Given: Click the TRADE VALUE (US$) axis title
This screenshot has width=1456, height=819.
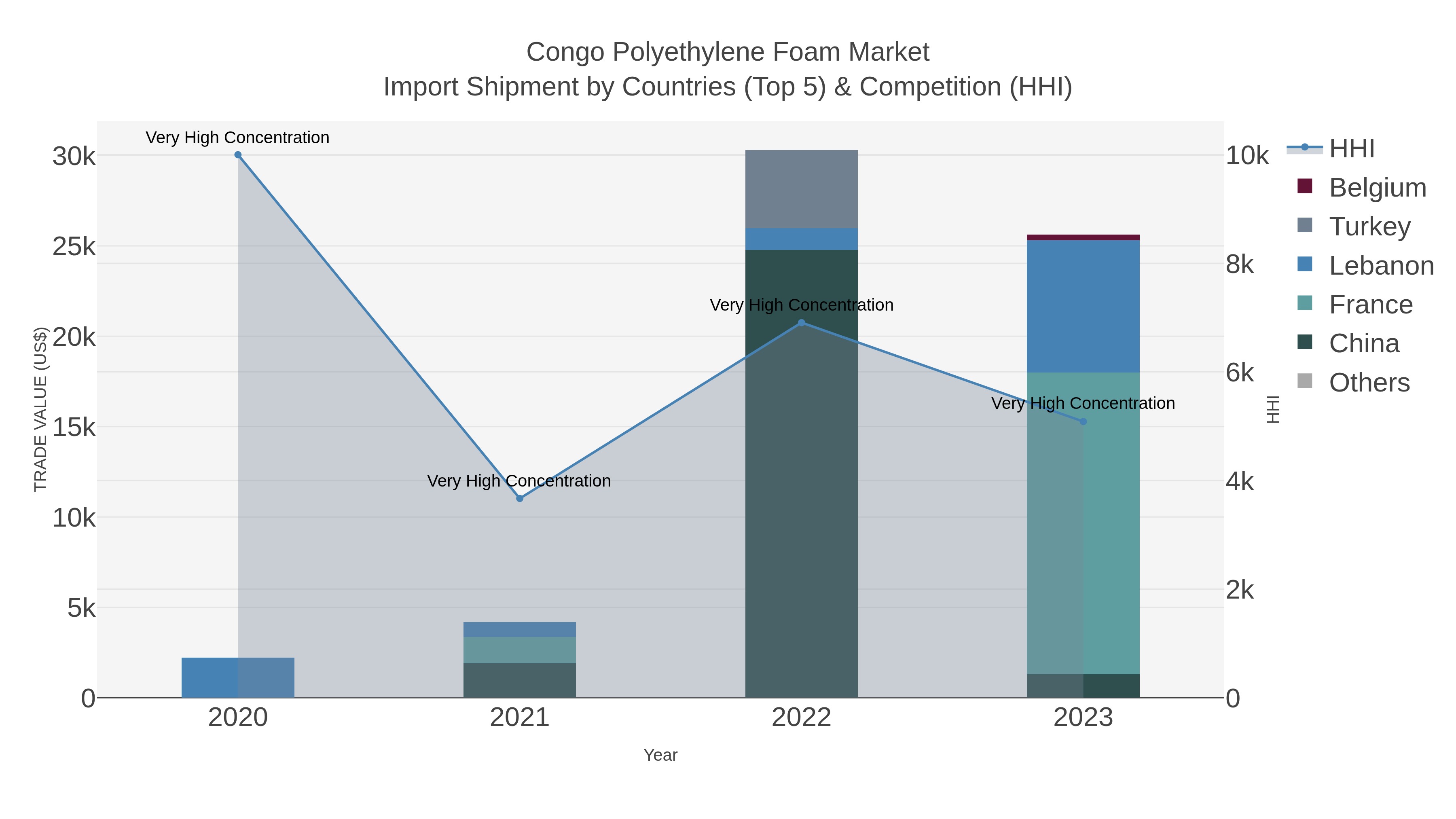Looking at the screenshot, I should [x=41, y=409].
